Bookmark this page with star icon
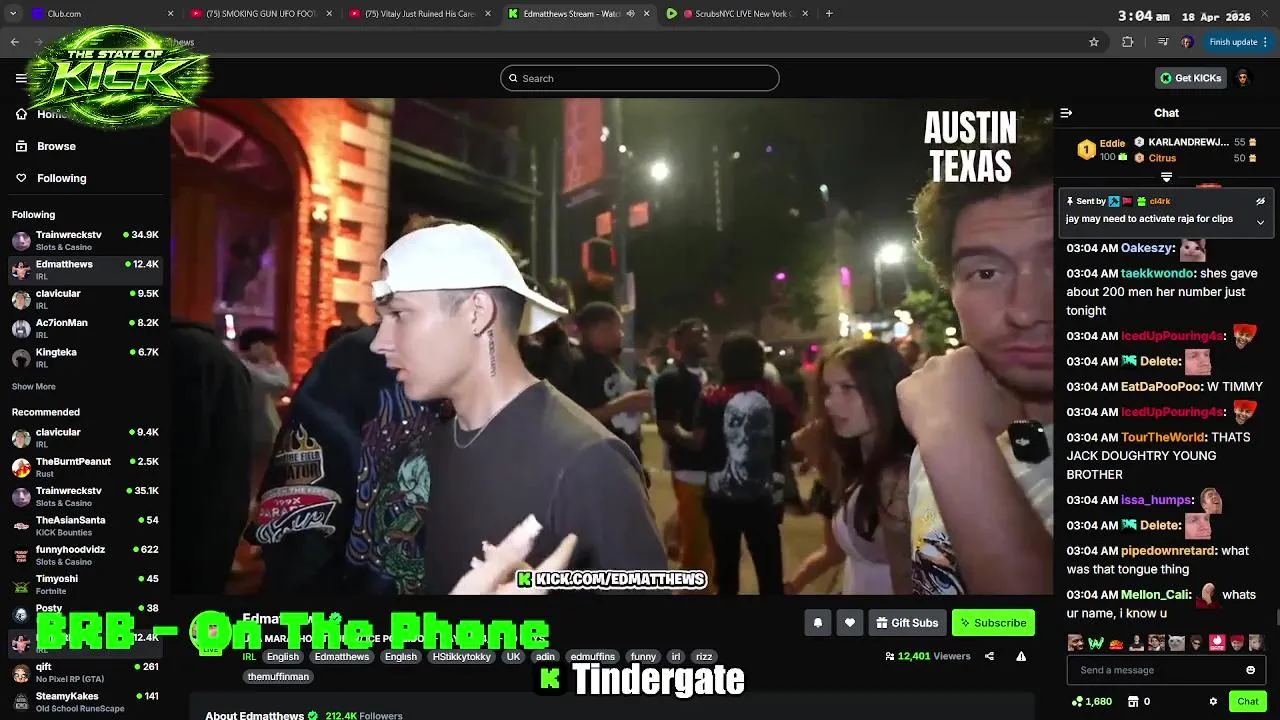 coord(1094,42)
